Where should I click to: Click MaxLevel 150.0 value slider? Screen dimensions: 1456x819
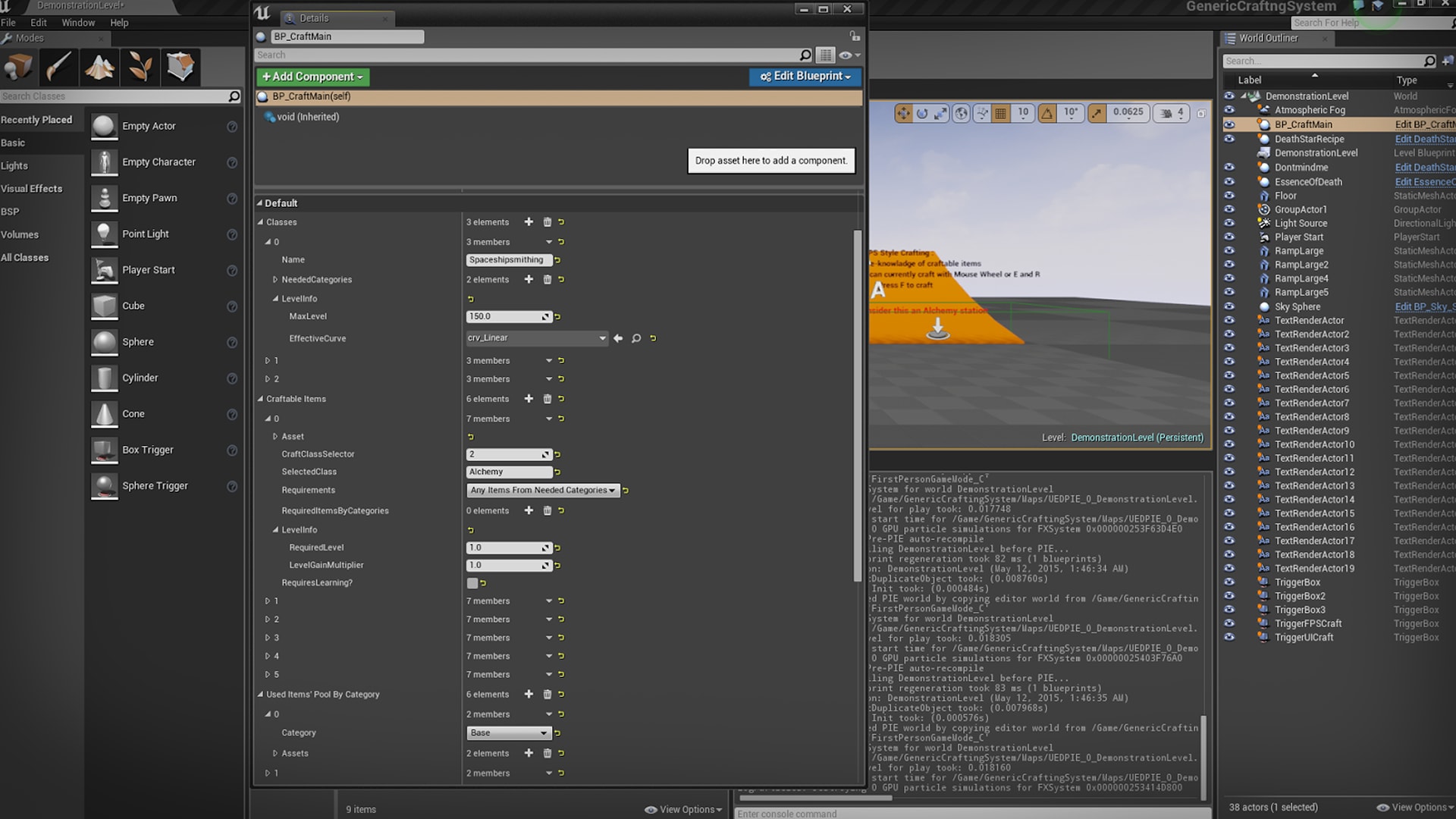coord(508,317)
